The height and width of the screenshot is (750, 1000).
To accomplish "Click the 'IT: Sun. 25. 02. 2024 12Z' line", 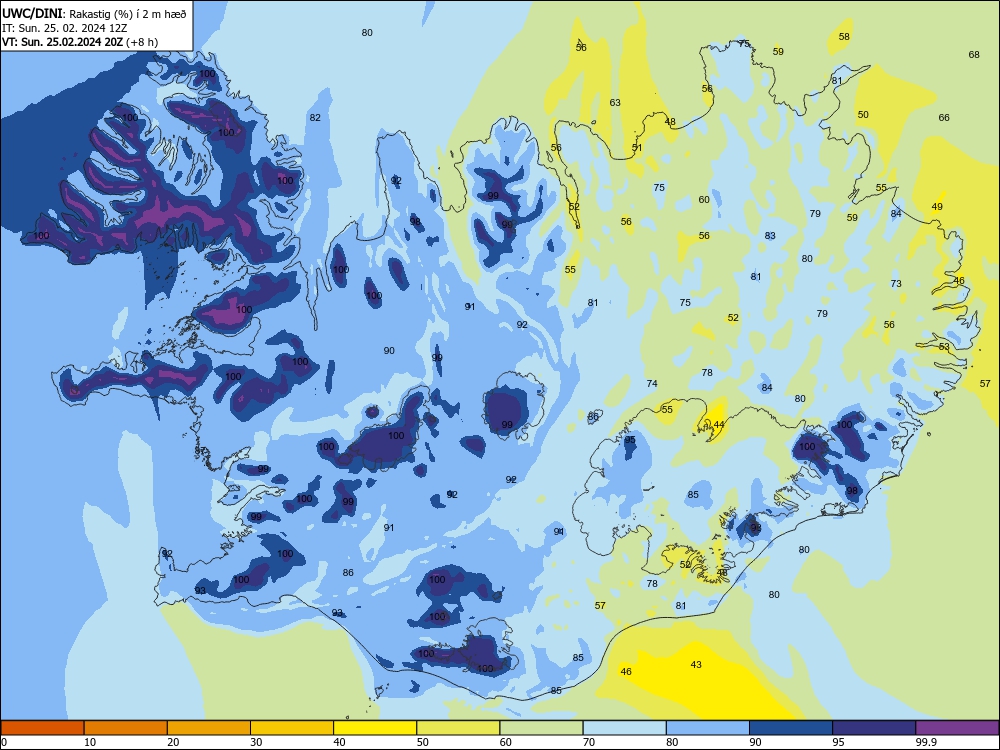I will (x=64, y=28).
